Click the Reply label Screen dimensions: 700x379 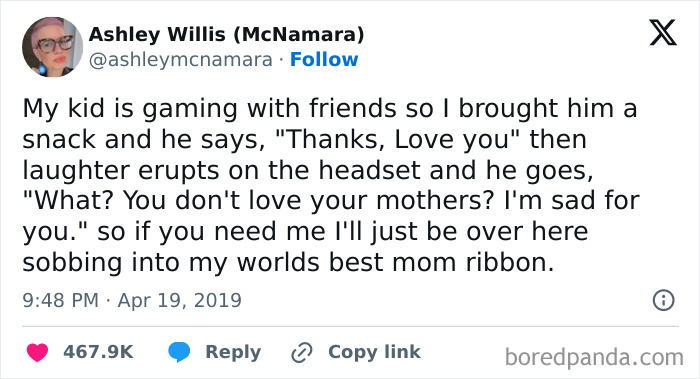coord(233,352)
